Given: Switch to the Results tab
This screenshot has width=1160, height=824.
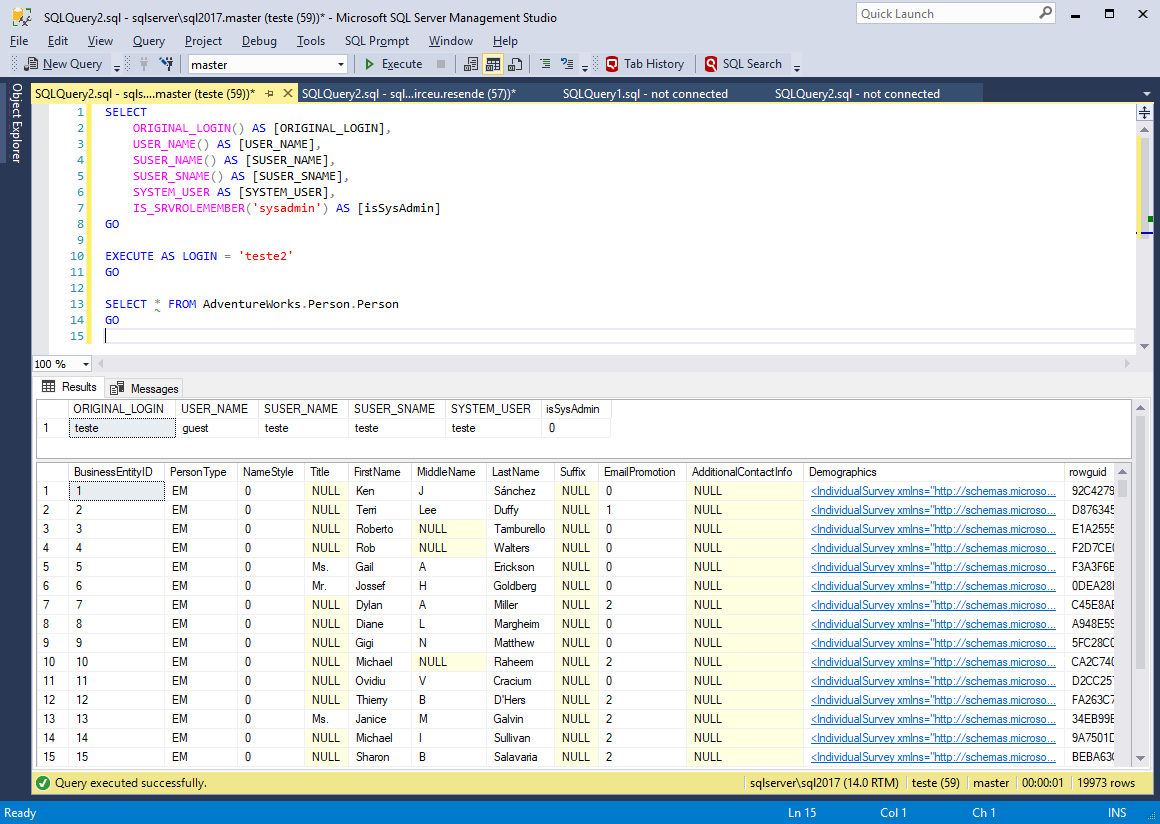Looking at the screenshot, I should pos(70,387).
